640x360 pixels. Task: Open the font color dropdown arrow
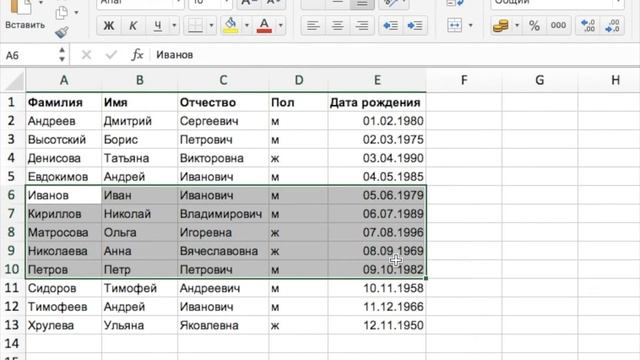[280, 25]
